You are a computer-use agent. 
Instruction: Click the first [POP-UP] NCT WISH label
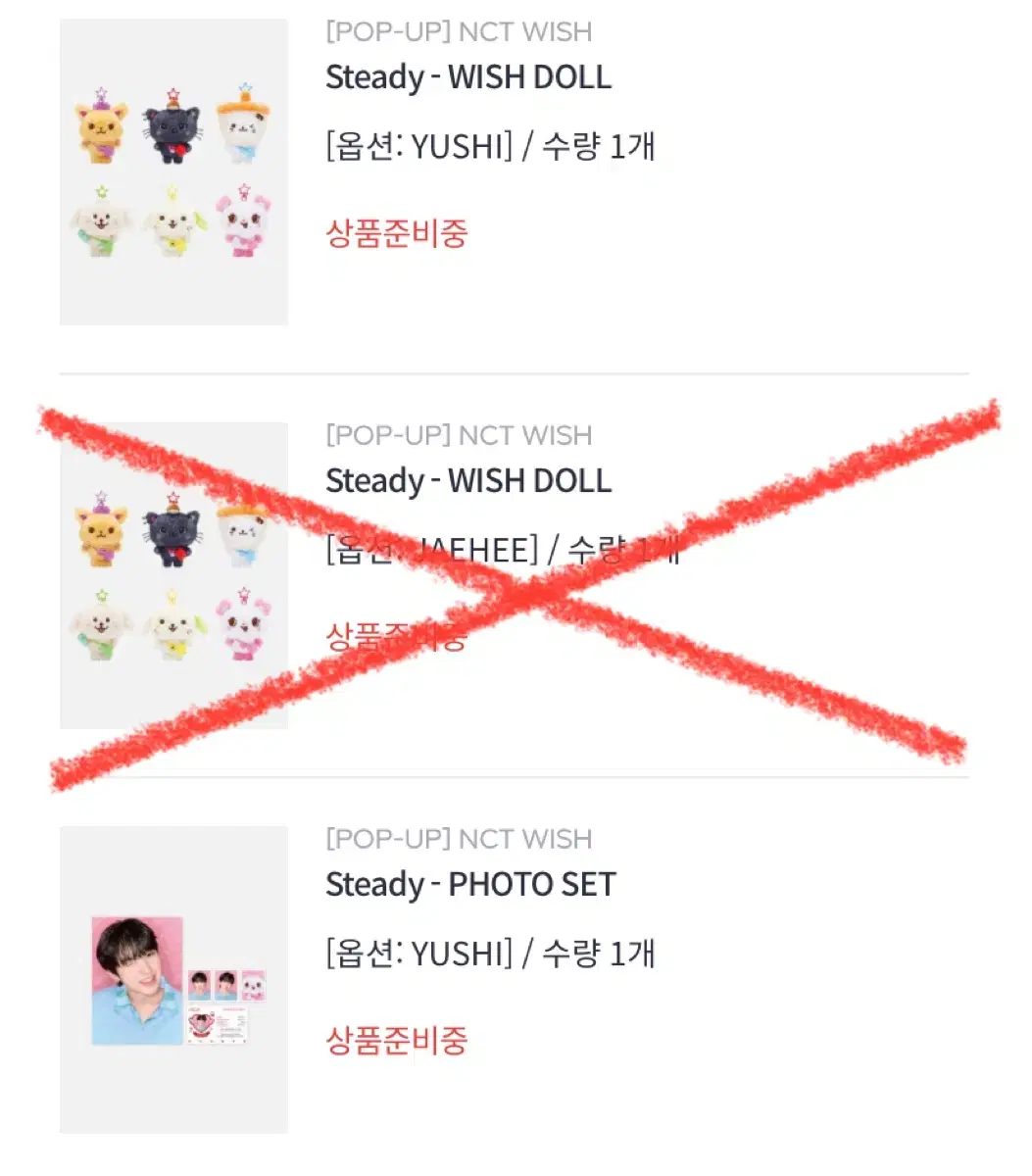click(459, 31)
